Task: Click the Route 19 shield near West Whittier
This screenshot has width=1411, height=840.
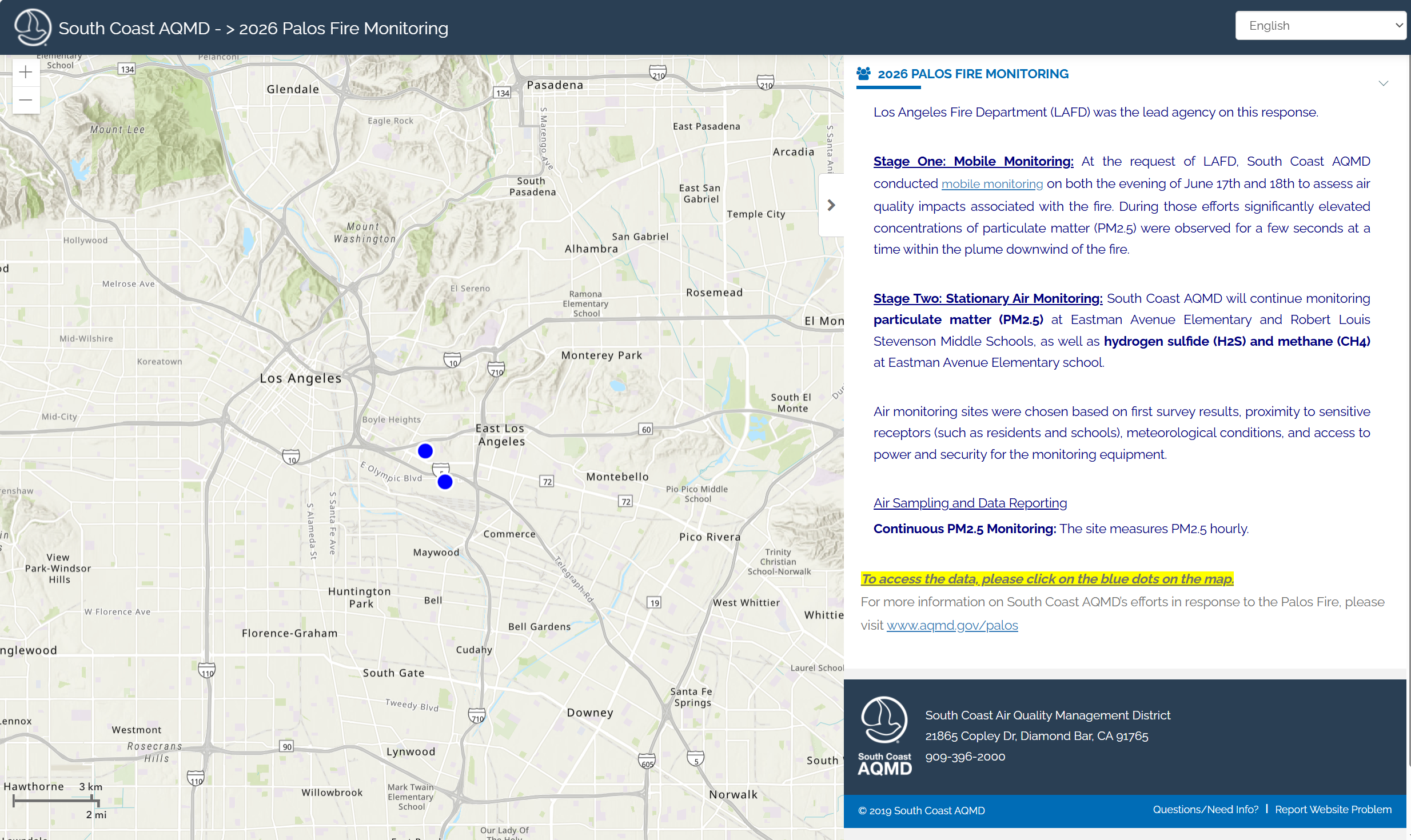Action: click(654, 602)
